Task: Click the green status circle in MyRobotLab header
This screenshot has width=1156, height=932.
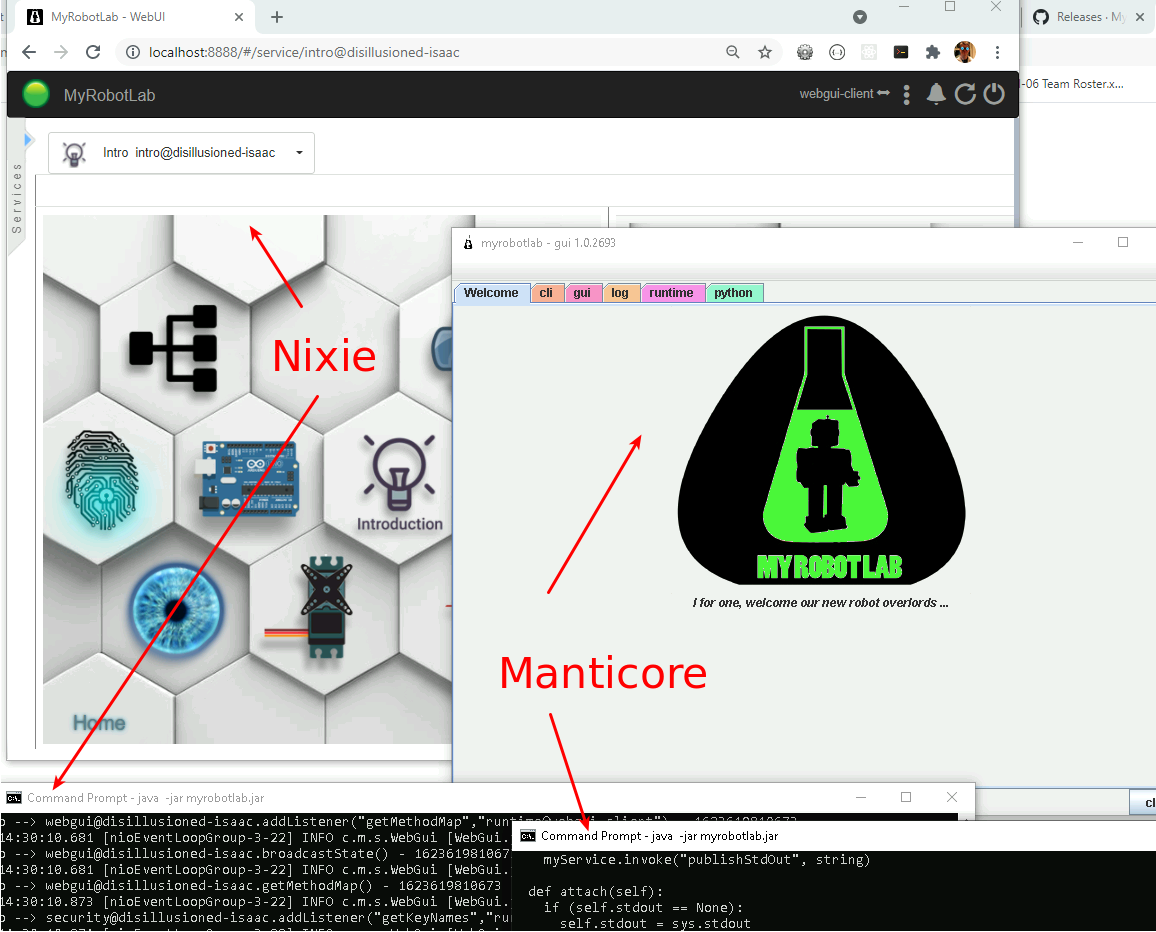Action: tap(35, 94)
